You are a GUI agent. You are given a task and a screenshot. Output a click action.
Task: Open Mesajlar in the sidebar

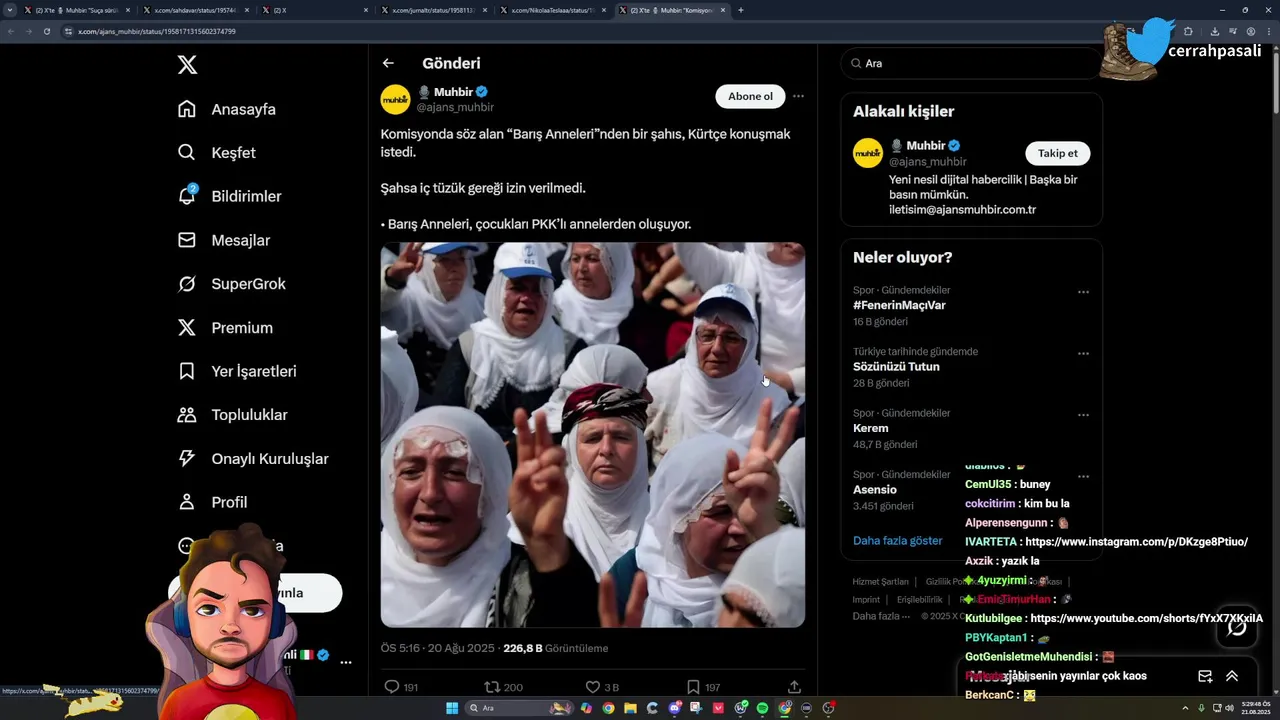(224, 240)
